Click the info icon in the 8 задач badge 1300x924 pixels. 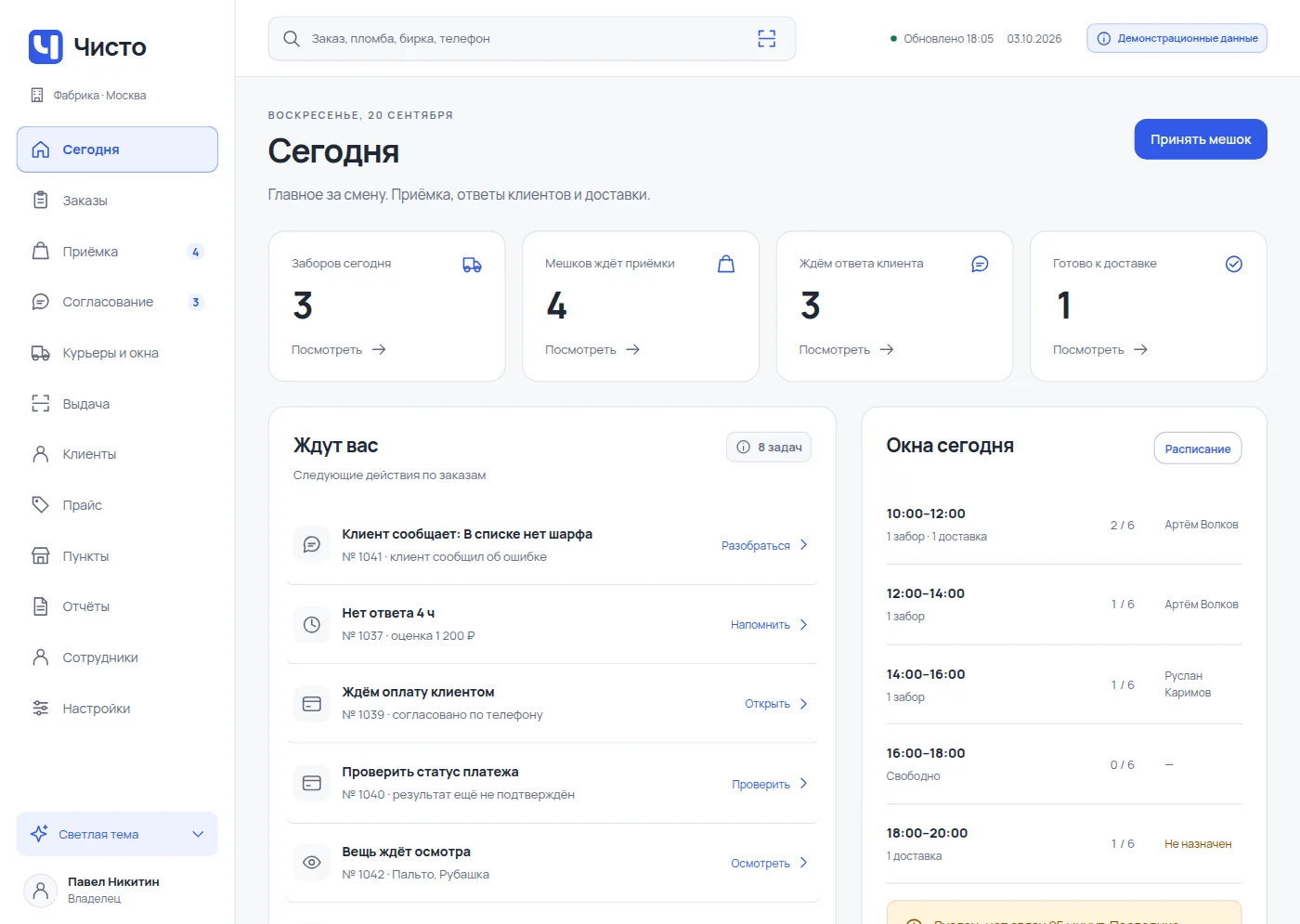point(743,447)
